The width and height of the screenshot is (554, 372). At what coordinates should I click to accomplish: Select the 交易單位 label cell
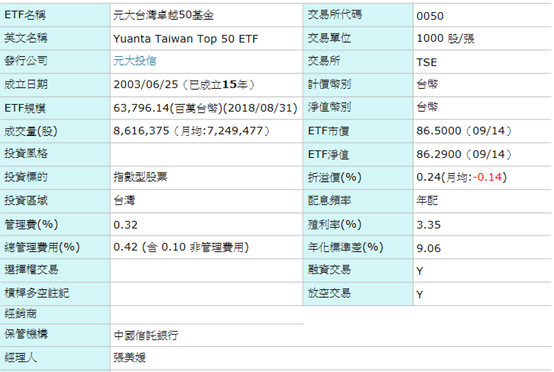(x=358, y=38)
